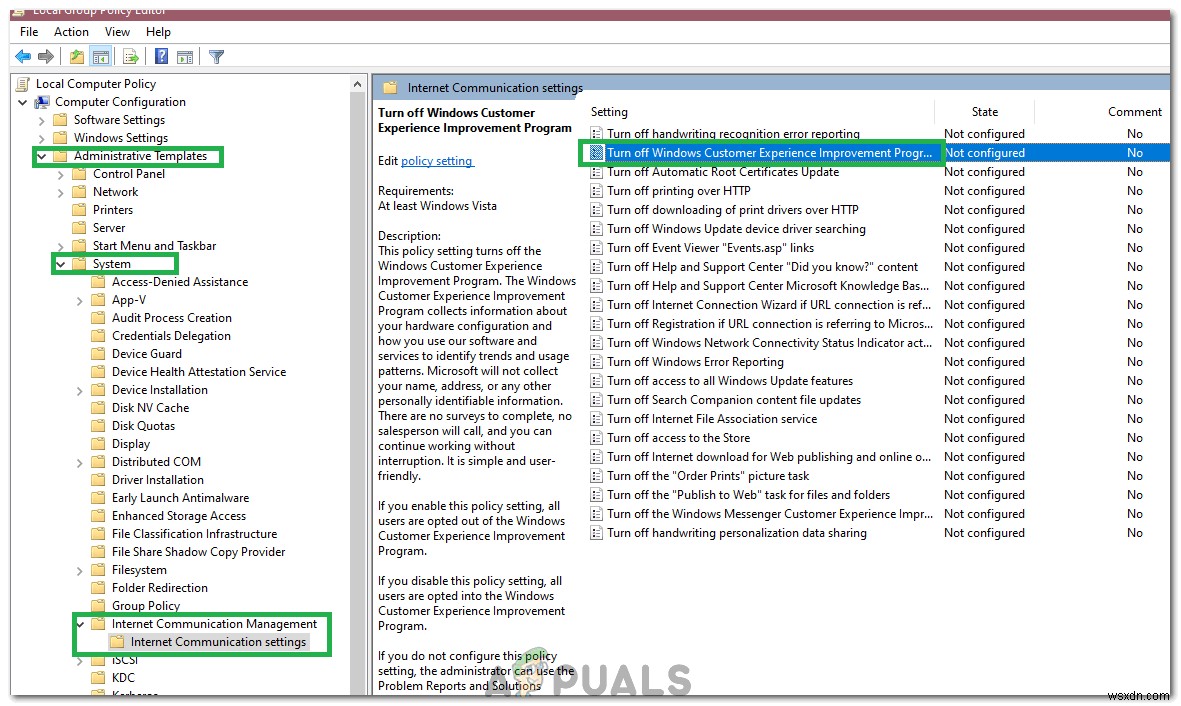1181x706 pixels.
Task: Click policy icon for Order Prints picture task
Action: point(597,476)
